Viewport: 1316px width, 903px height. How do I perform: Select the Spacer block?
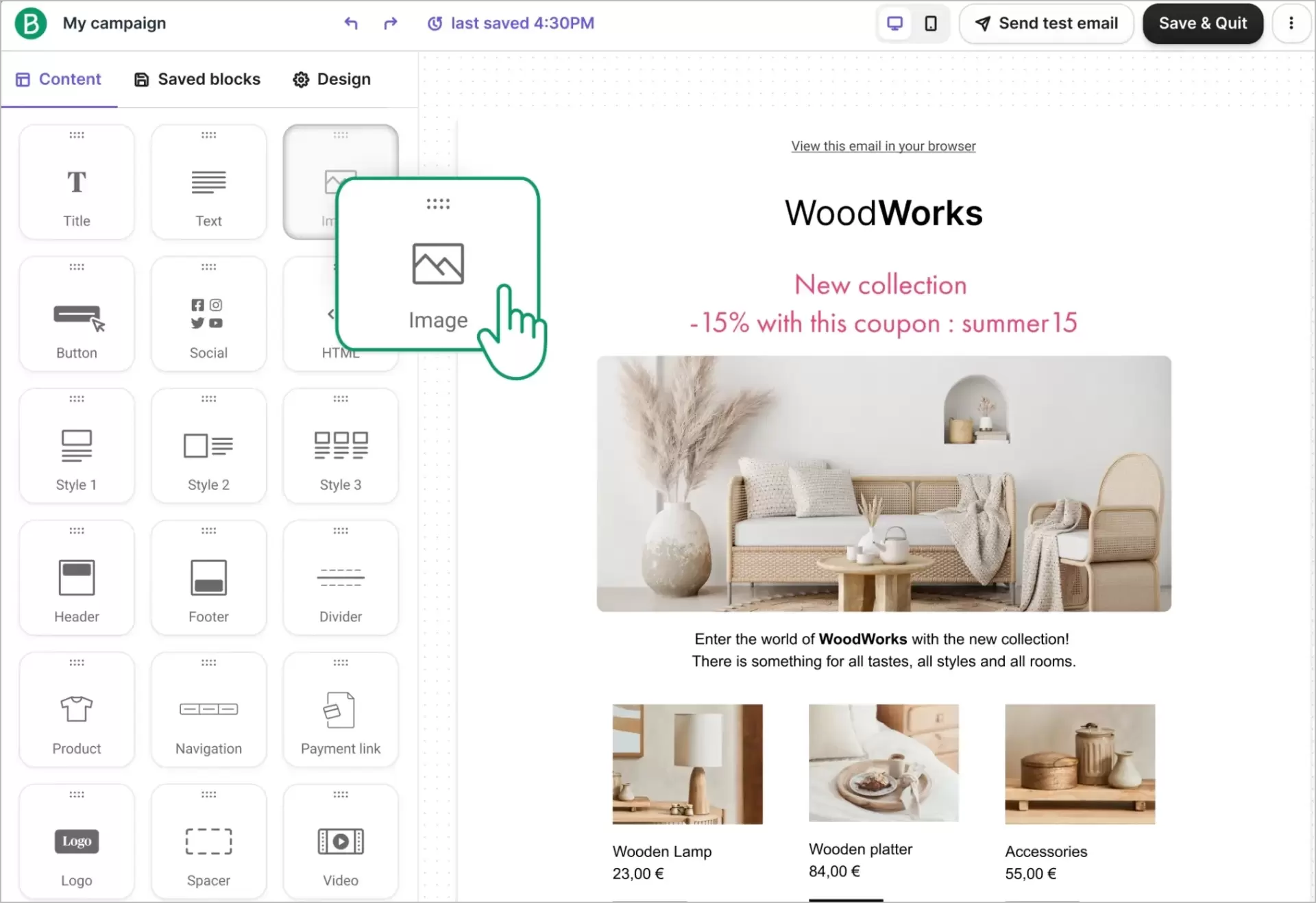(x=208, y=841)
